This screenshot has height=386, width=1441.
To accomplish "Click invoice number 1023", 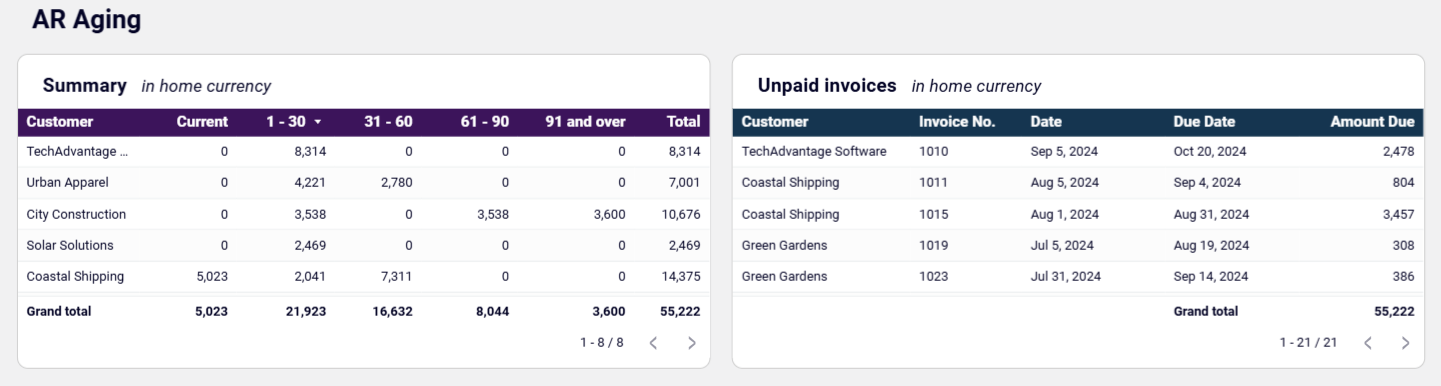I will pyautogui.click(x=934, y=276).
